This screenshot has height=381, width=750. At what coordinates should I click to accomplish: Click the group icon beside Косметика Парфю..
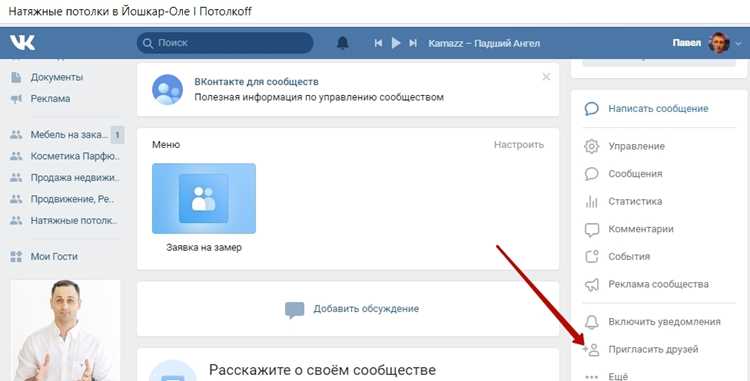[x=16, y=156]
